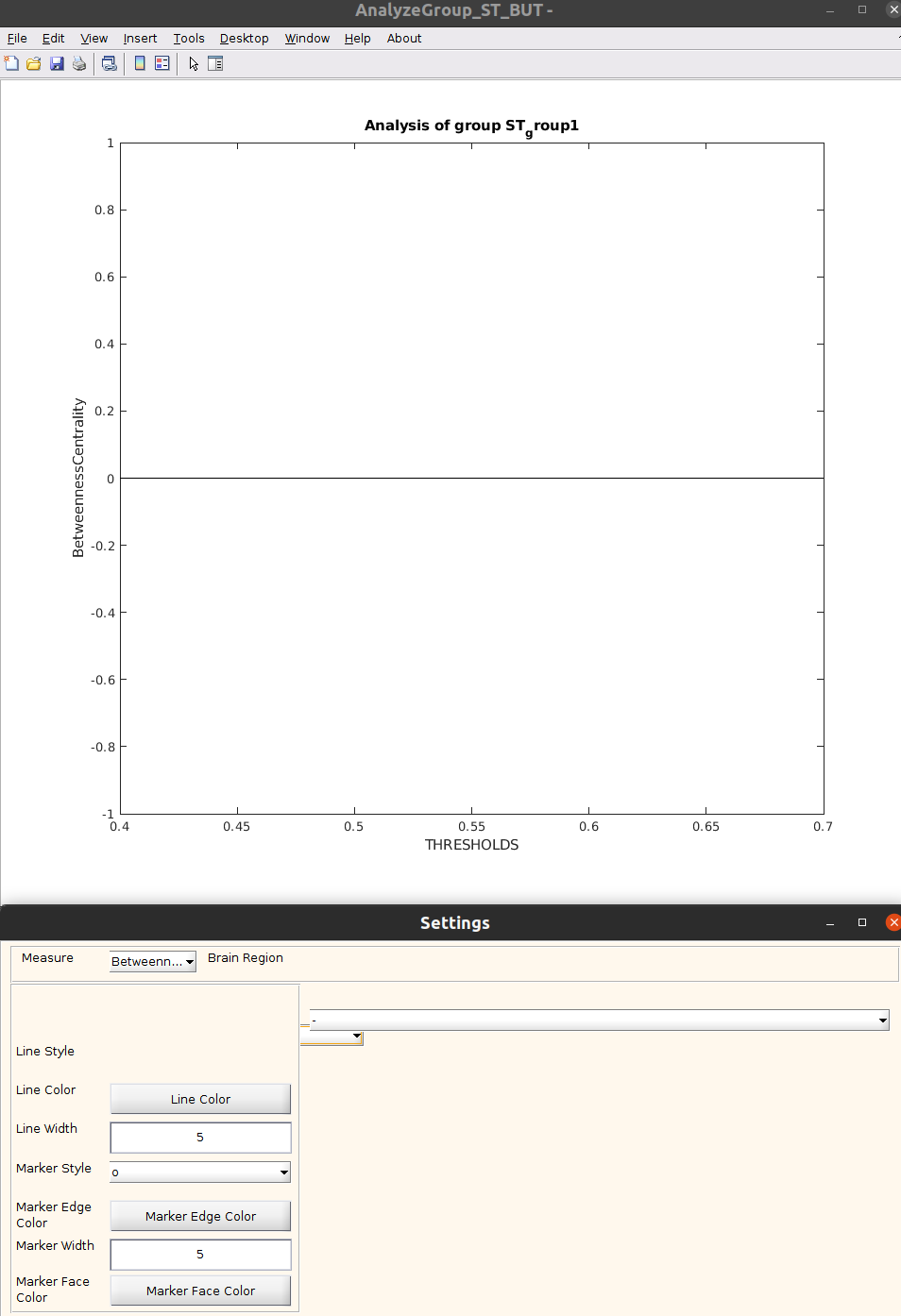Minimize the Settings window
901x1316 pixels.
coord(830,923)
